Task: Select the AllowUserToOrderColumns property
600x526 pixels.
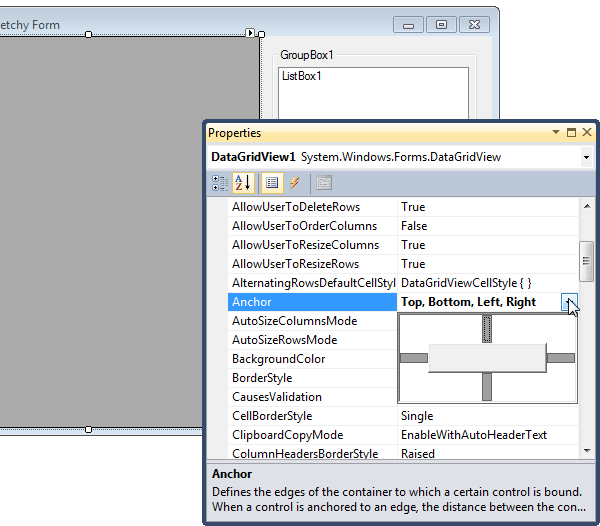Action: pyautogui.click(x=312, y=226)
